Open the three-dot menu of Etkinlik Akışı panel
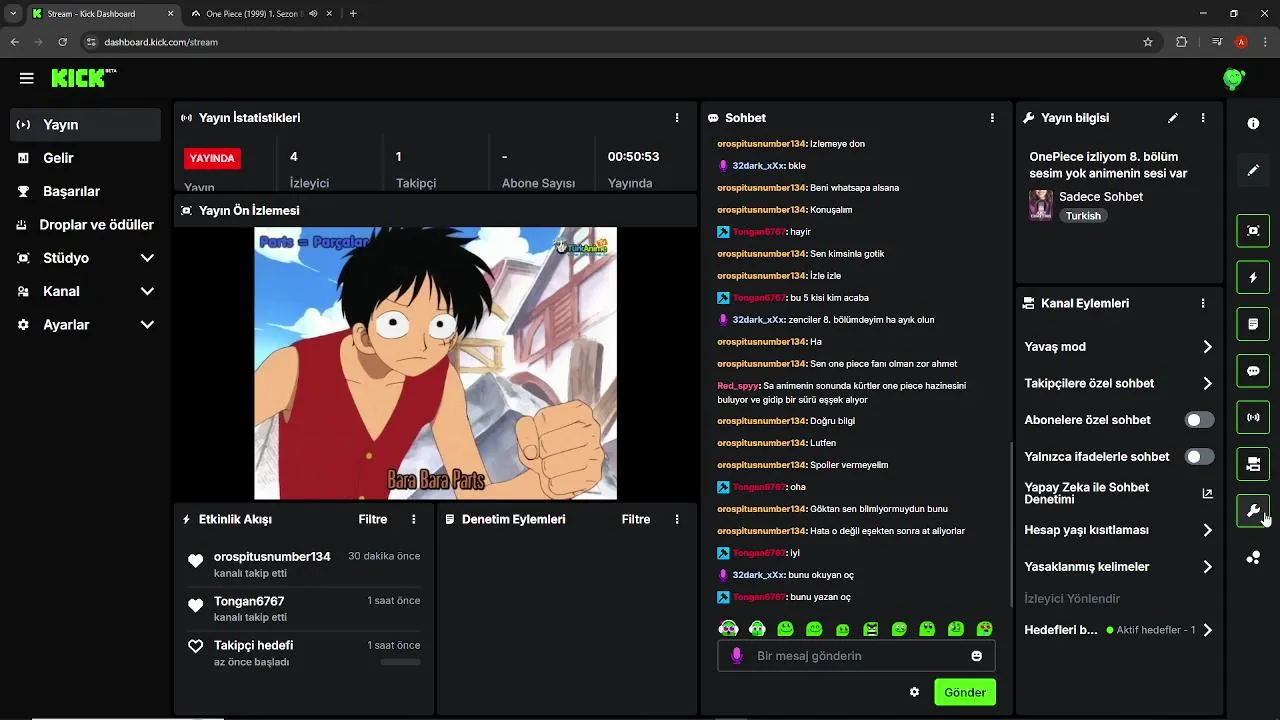 [x=413, y=519]
